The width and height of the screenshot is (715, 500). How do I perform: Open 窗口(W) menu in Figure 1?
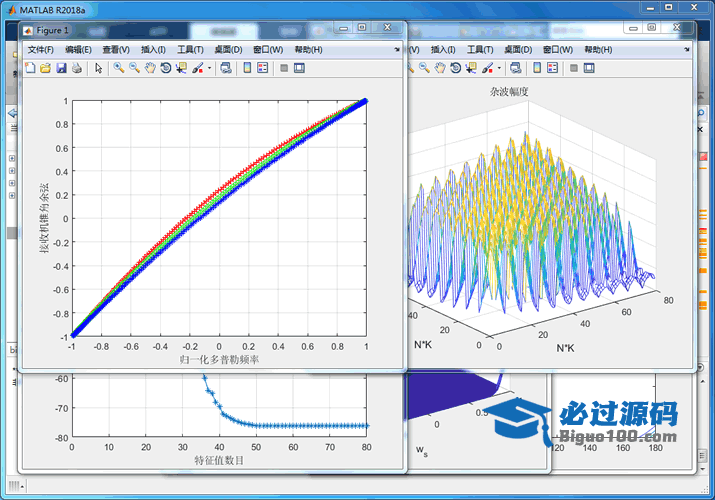pyautogui.click(x=268, y=50)
